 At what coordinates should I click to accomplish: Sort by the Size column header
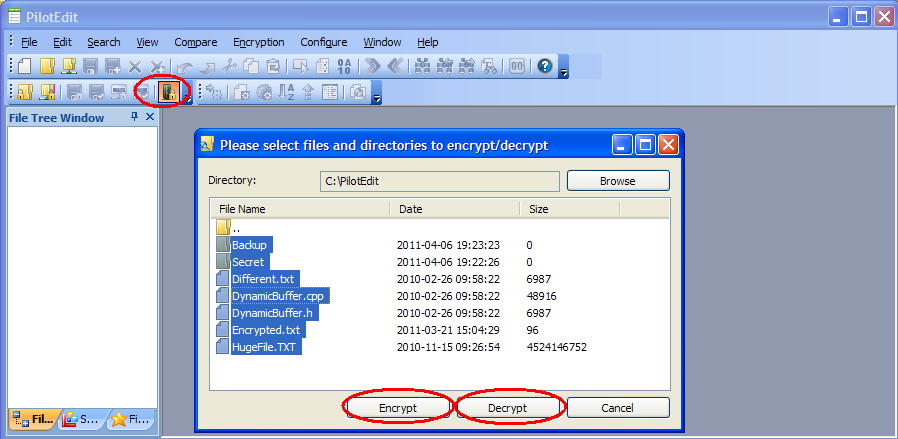point(570,209)
